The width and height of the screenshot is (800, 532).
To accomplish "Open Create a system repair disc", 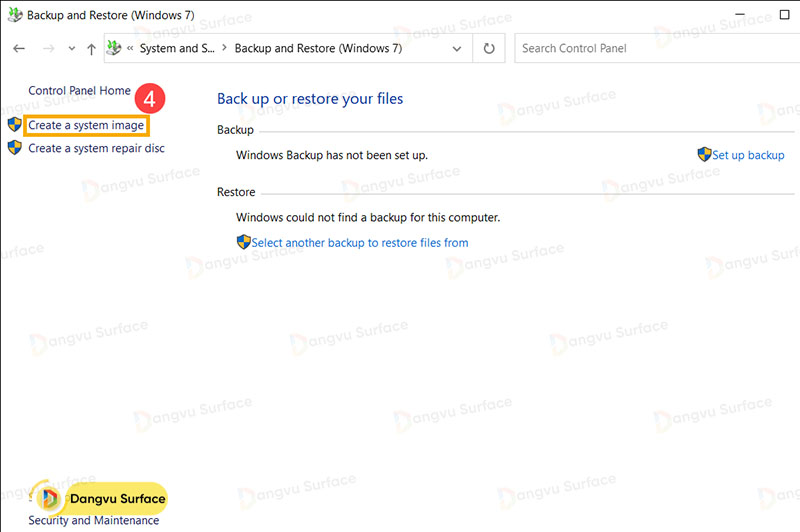I will 96,148.
